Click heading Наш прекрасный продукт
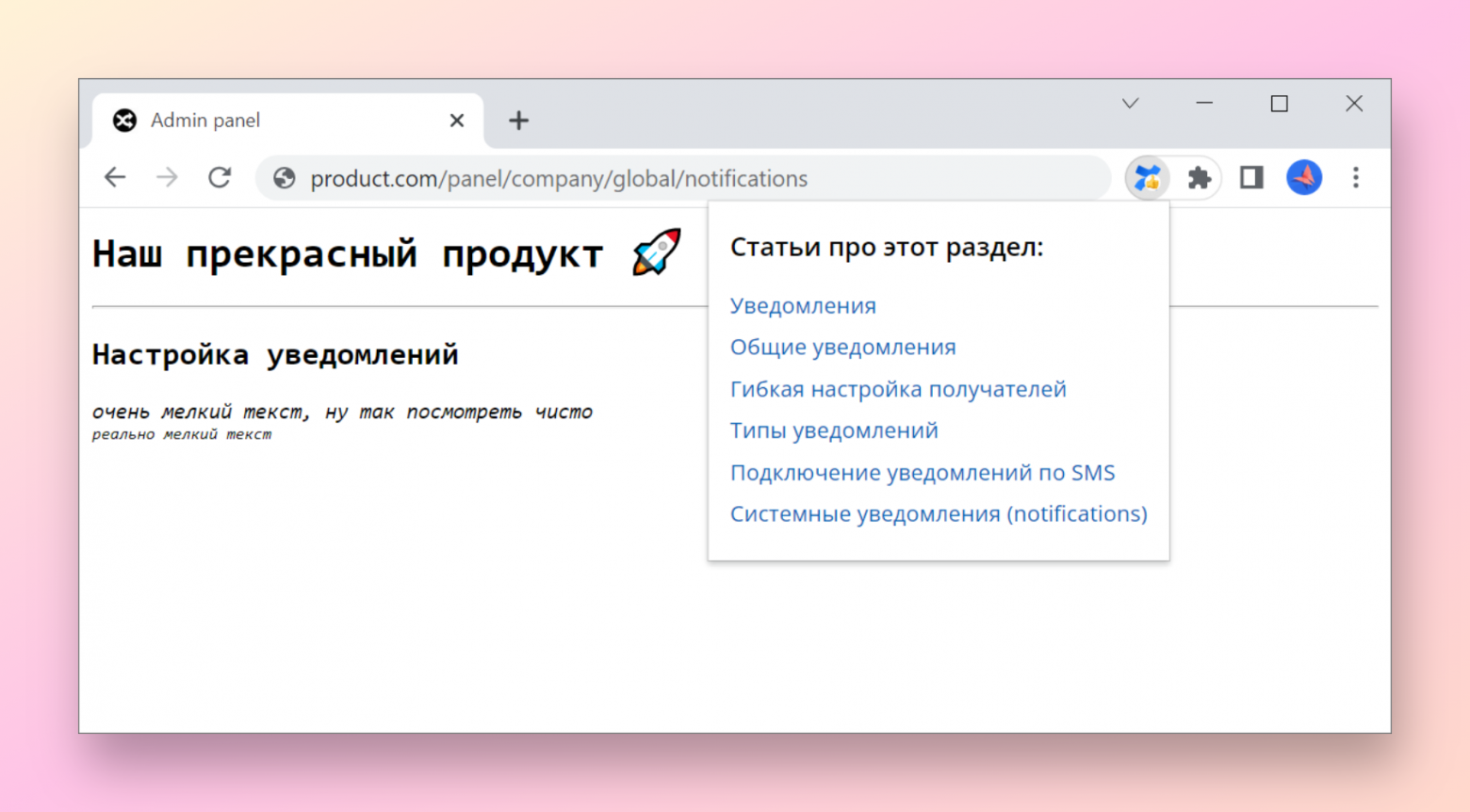The image size is (1470, 812). pyautogui.click(x=348, y=254)
